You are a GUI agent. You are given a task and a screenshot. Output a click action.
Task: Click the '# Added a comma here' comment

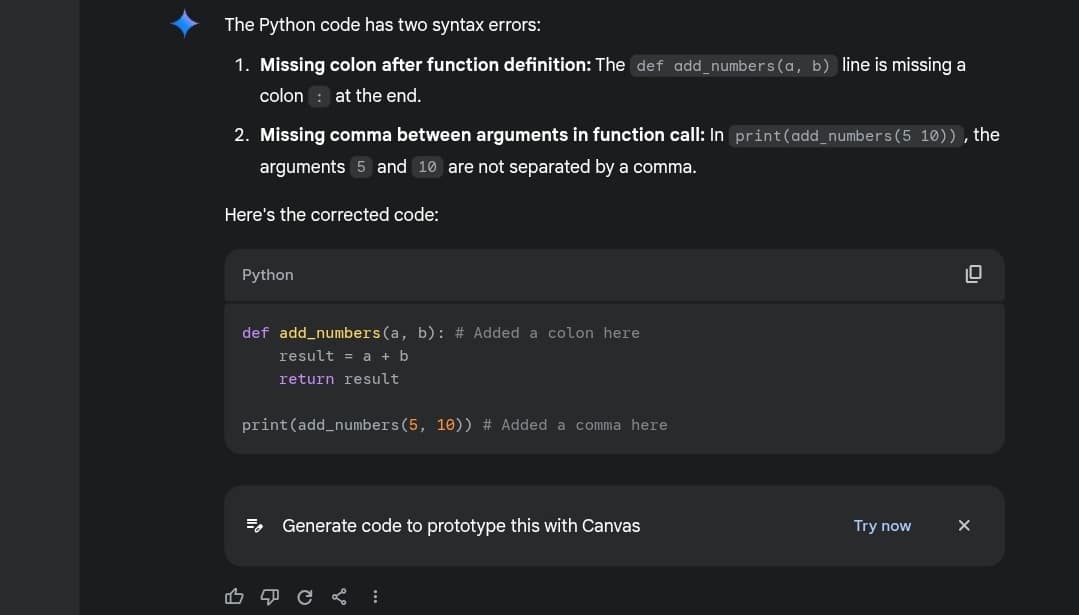click(575, 425)
